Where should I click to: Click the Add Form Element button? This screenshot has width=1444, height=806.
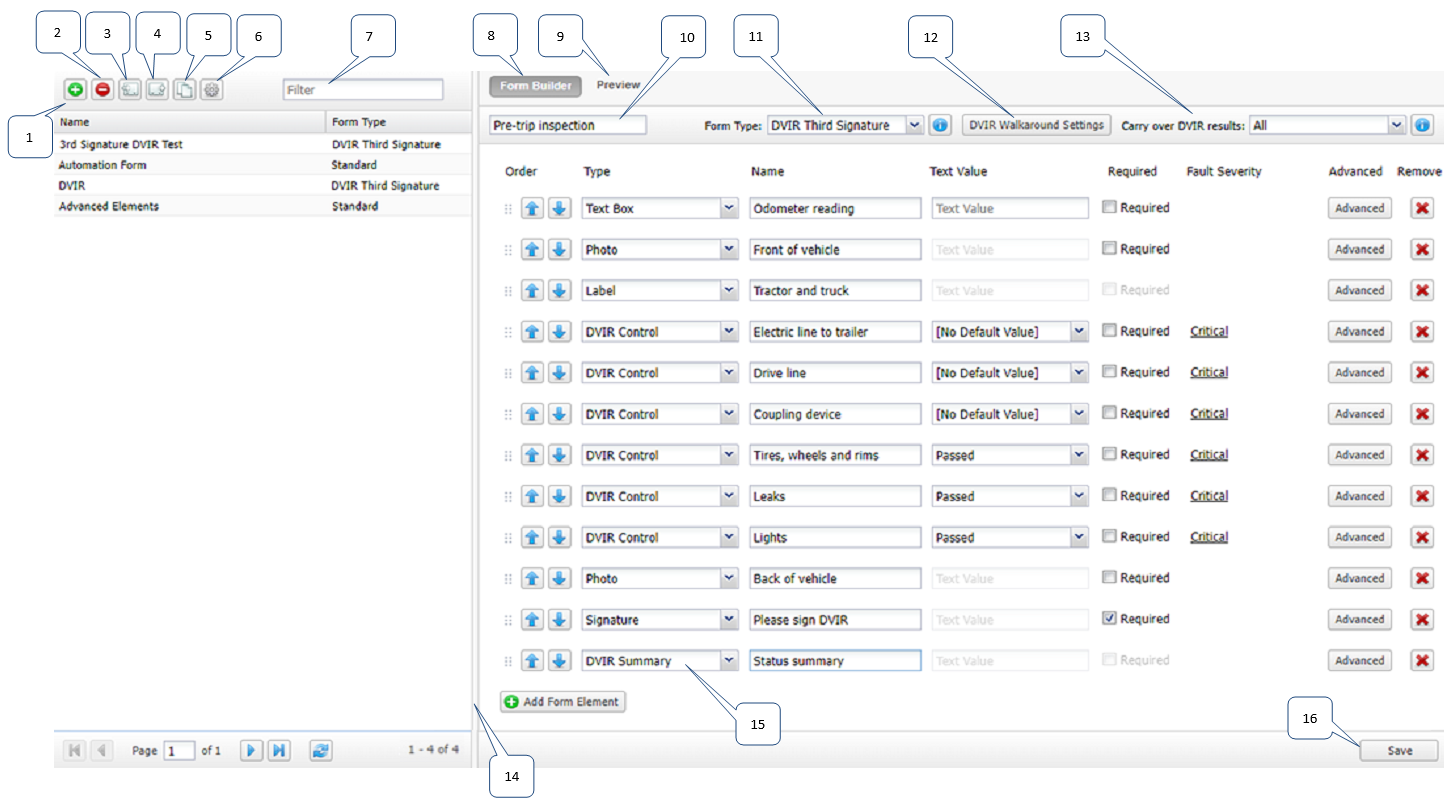pyautogui.click(x=563, y=701)
